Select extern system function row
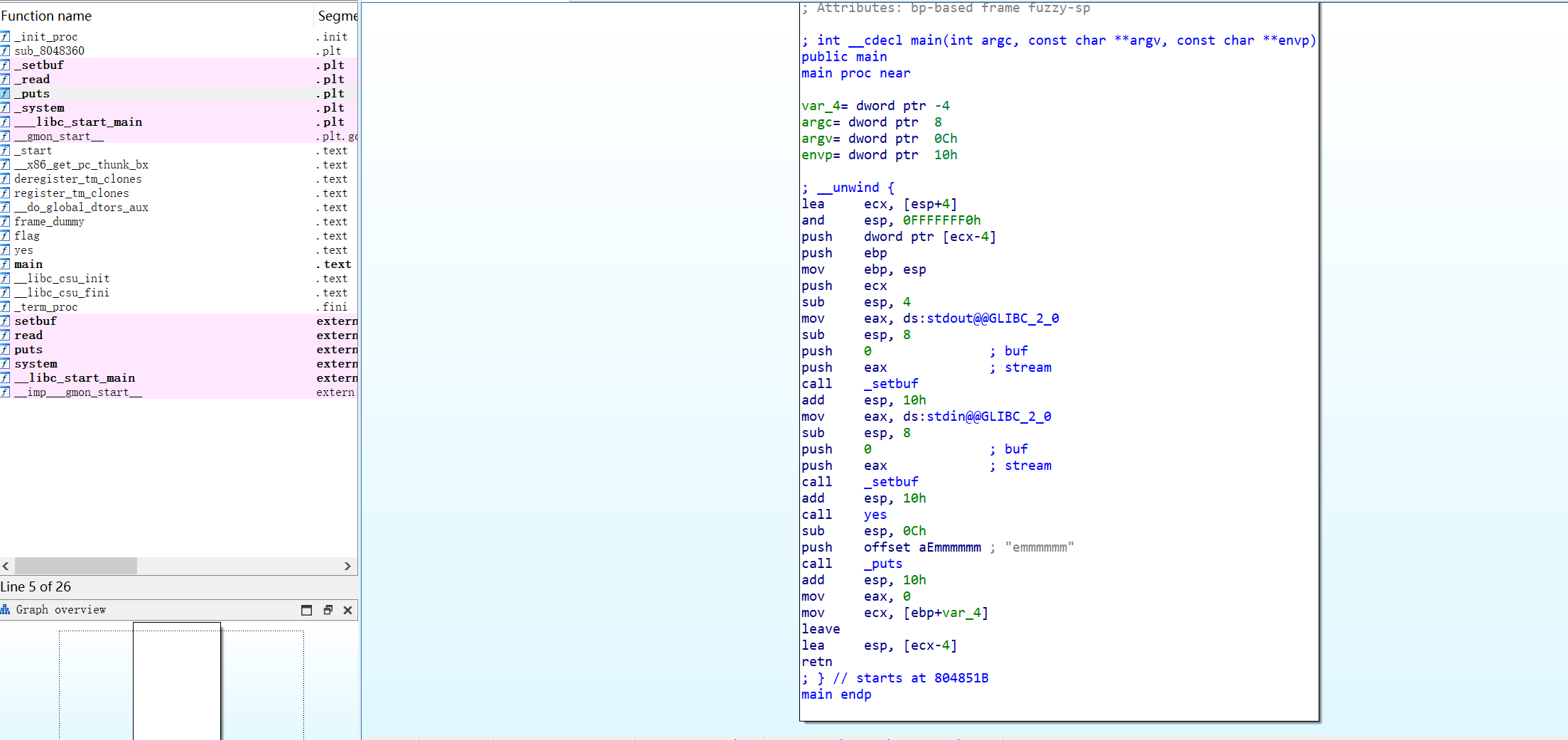The image size is (1568, 740). [178, 363]
